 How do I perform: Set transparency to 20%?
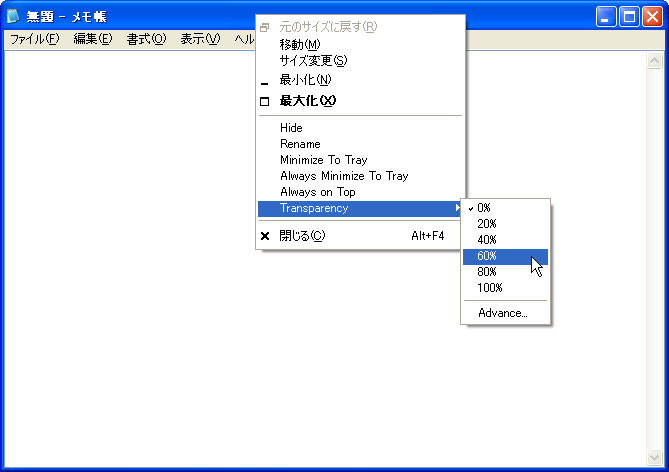point(505,224)
